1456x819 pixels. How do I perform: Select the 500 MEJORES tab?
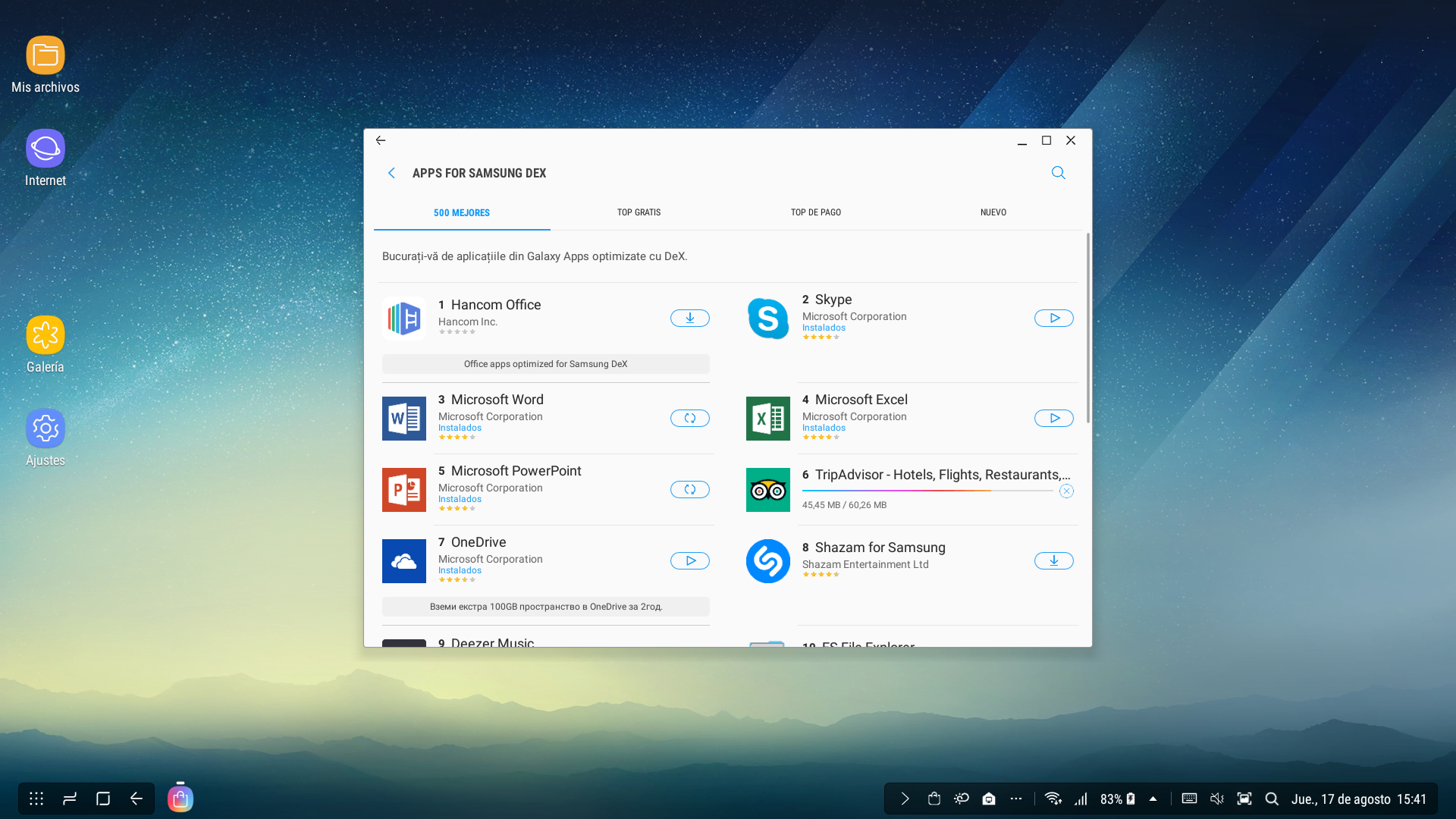pyautogui.click(x=462, y=213)
